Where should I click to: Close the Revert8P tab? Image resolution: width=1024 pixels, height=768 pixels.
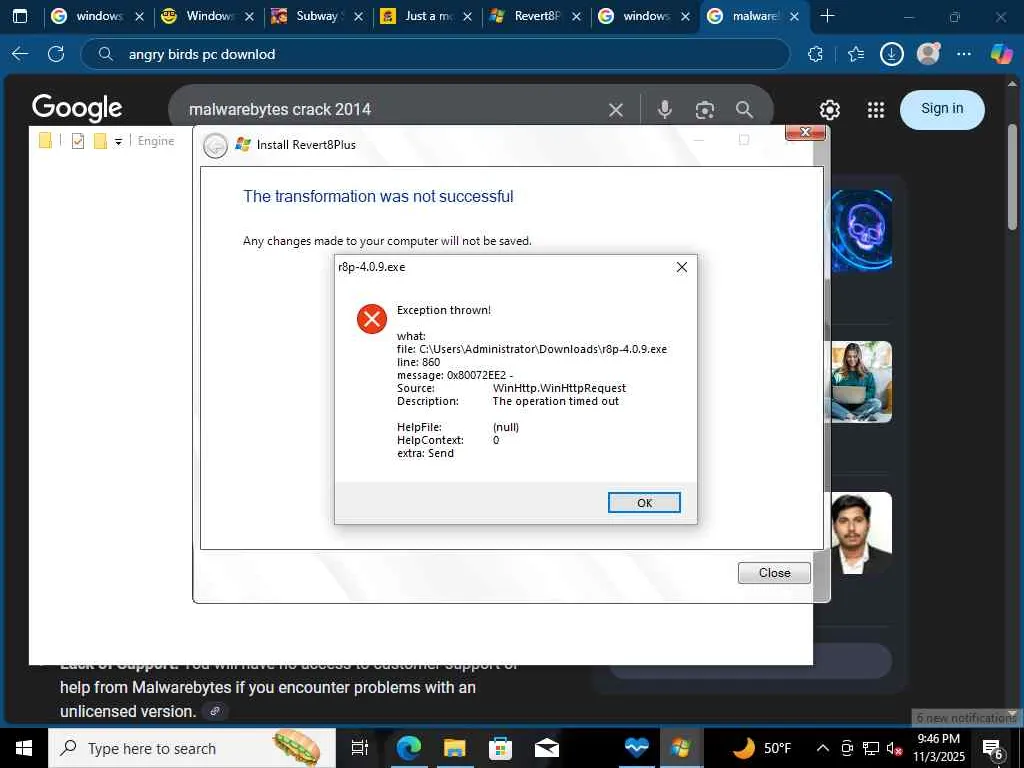pos(576,17)
